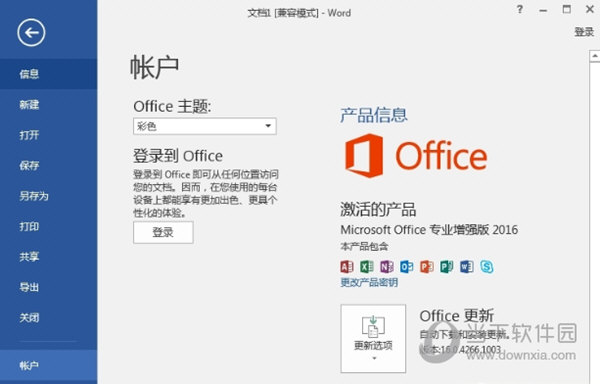Screen dimensions: 600x384
Task: Click the Word app icon
Action: click(x=466, y=266)
